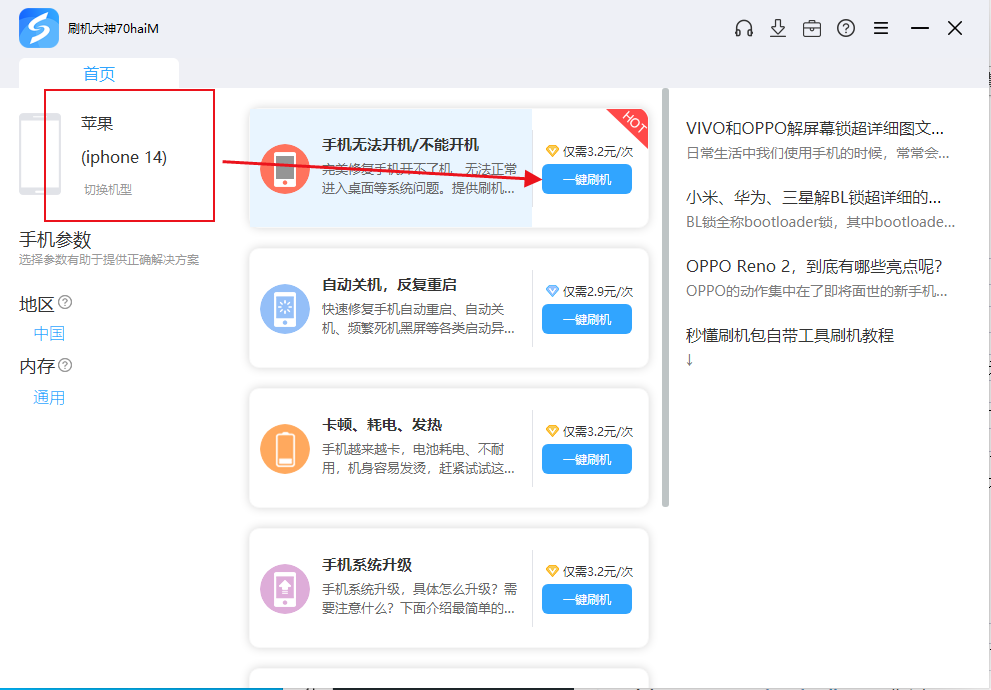Open the 卡顿、耗电、发热 card title
The image size is (991, 690).
(382, 425)
